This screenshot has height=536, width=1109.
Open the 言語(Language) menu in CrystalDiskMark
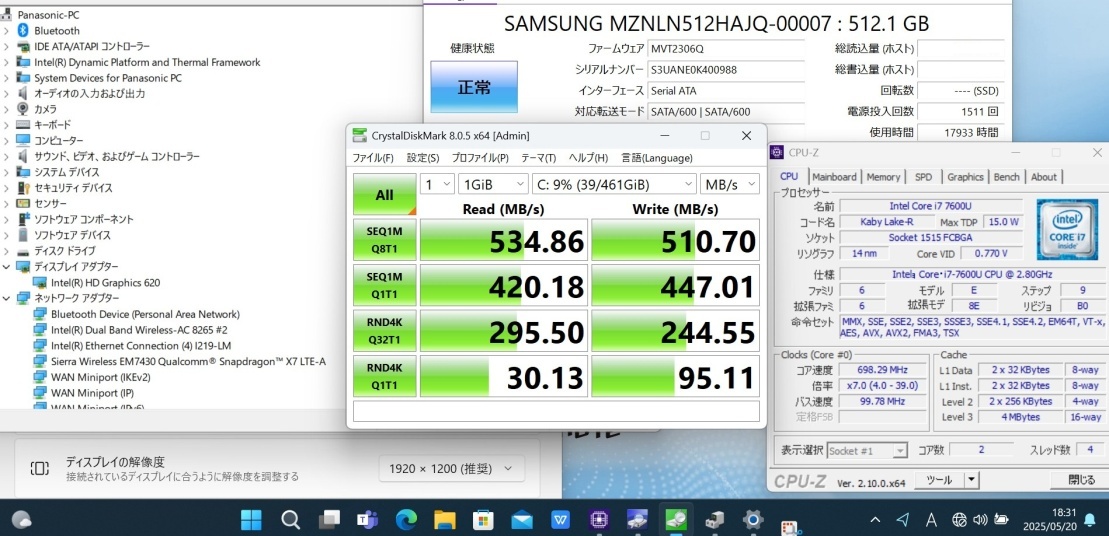(x=657, y=158)
